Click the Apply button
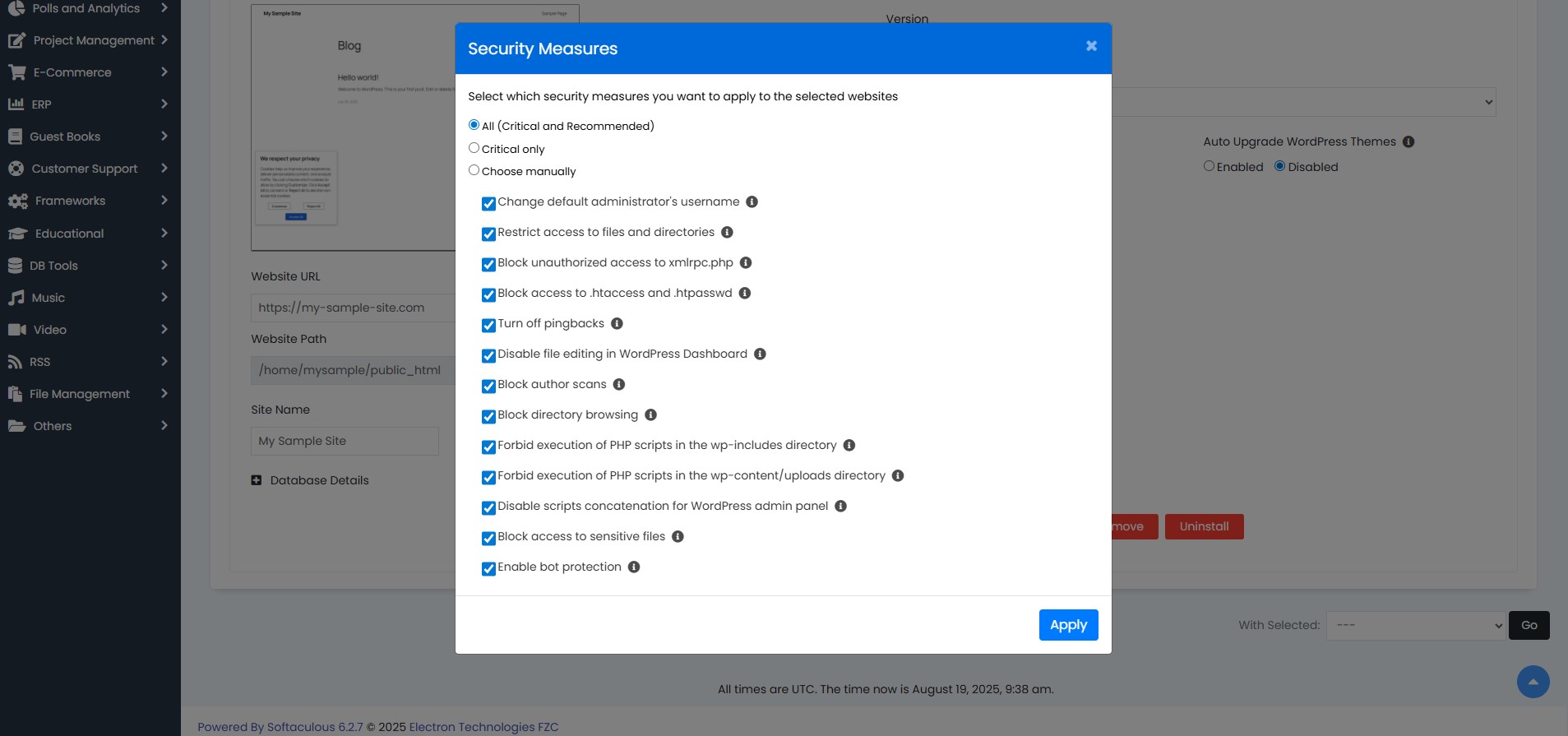1568x736 pixels. pyautogui.click(x=1068, y=625)
